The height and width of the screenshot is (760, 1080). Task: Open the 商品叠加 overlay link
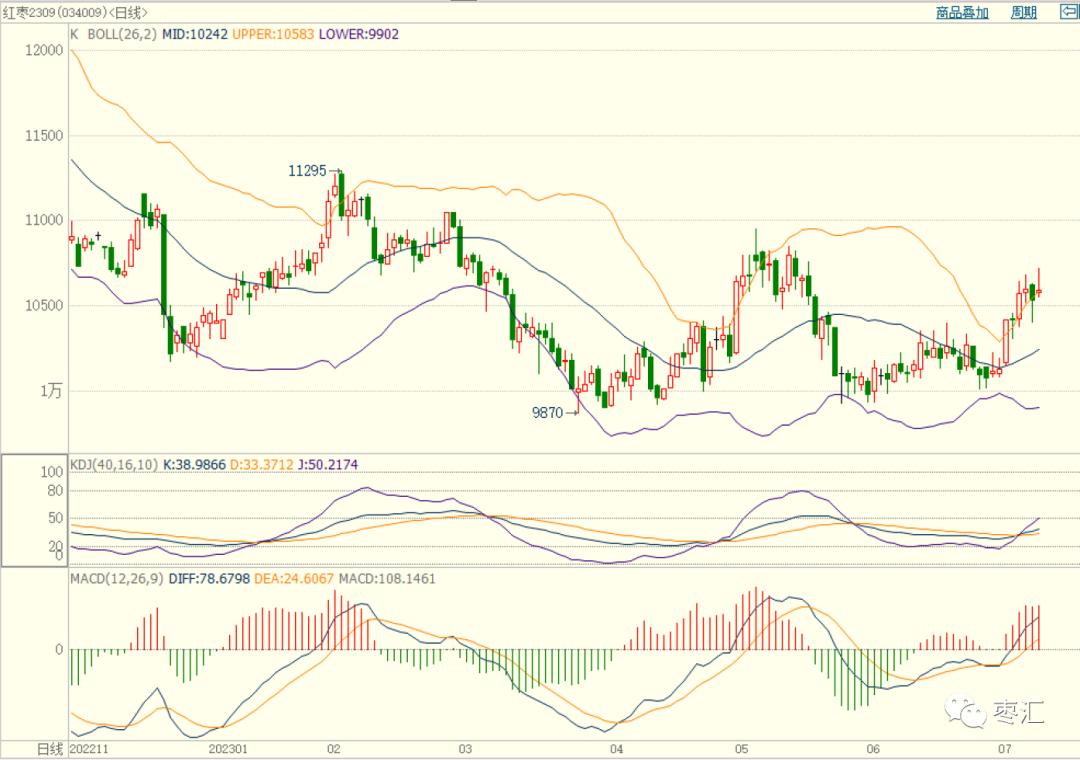coord(962,12)
